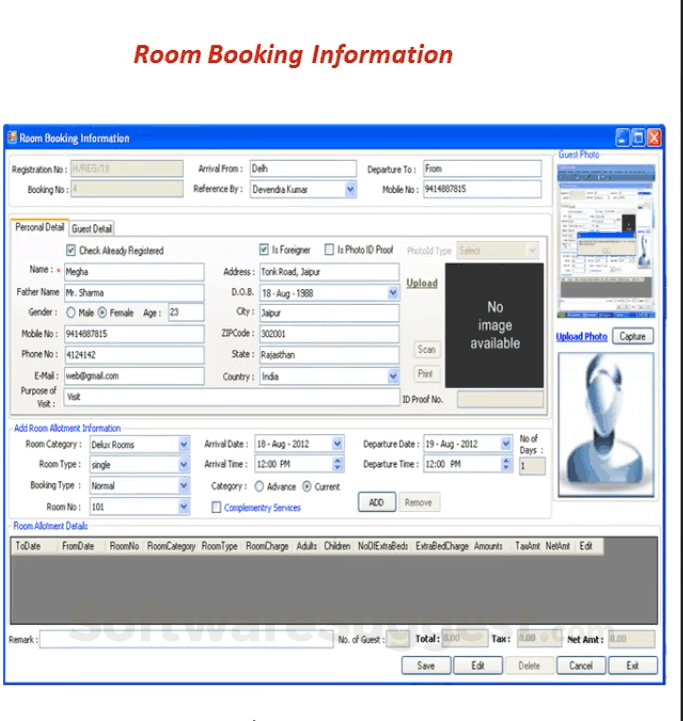Screen dimensions: 683x721
Task: Click the ExtraBedCharge column header
Action: (442, 546)
